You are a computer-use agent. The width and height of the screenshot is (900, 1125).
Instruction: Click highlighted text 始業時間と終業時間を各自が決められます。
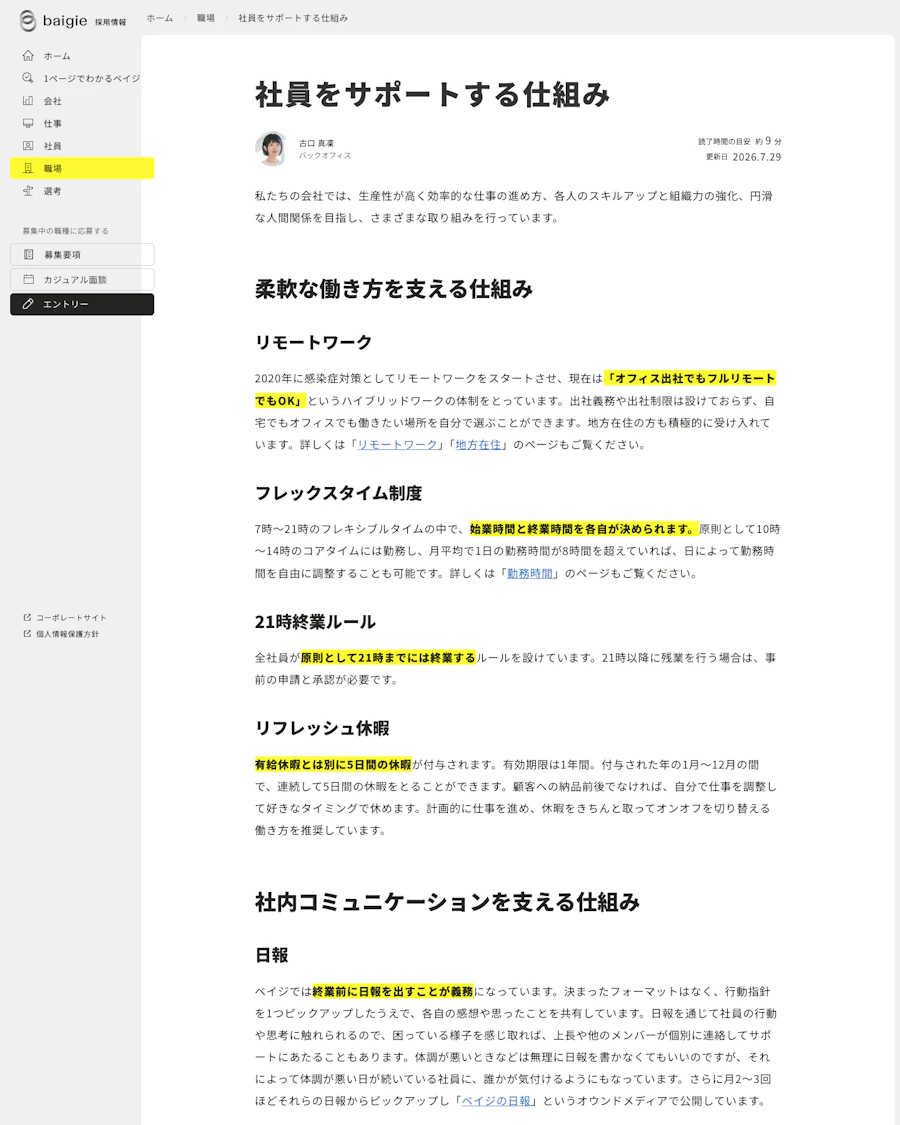pos(583,529)
